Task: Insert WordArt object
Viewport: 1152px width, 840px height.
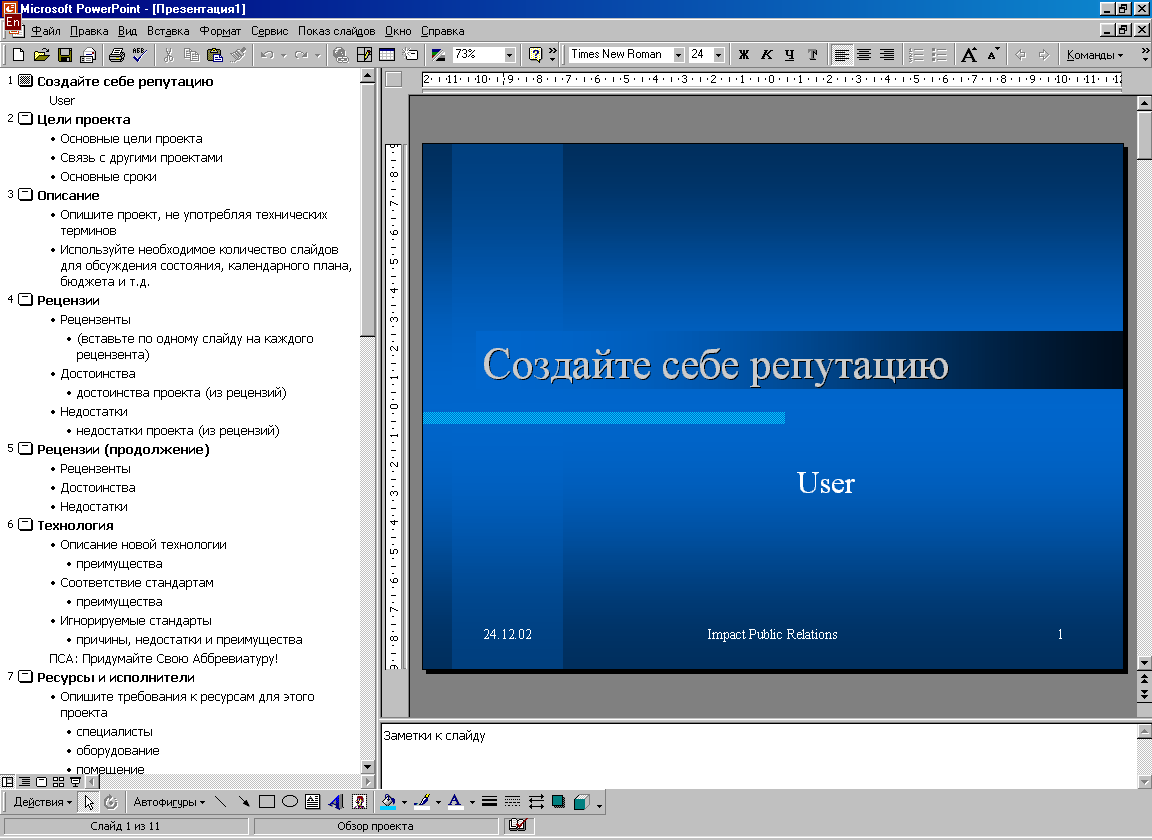Action: 336,802
